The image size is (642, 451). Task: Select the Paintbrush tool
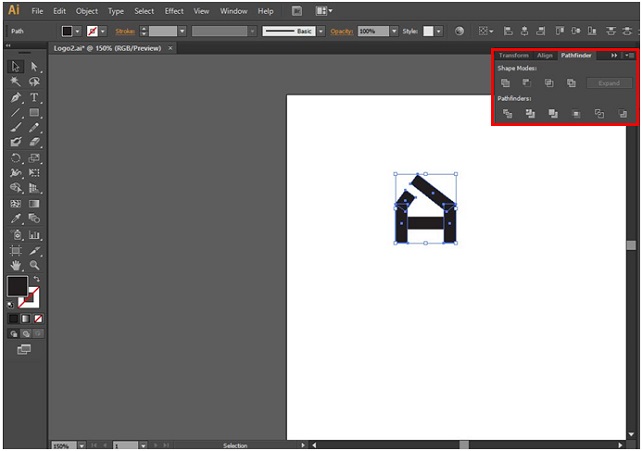[16, 128]
